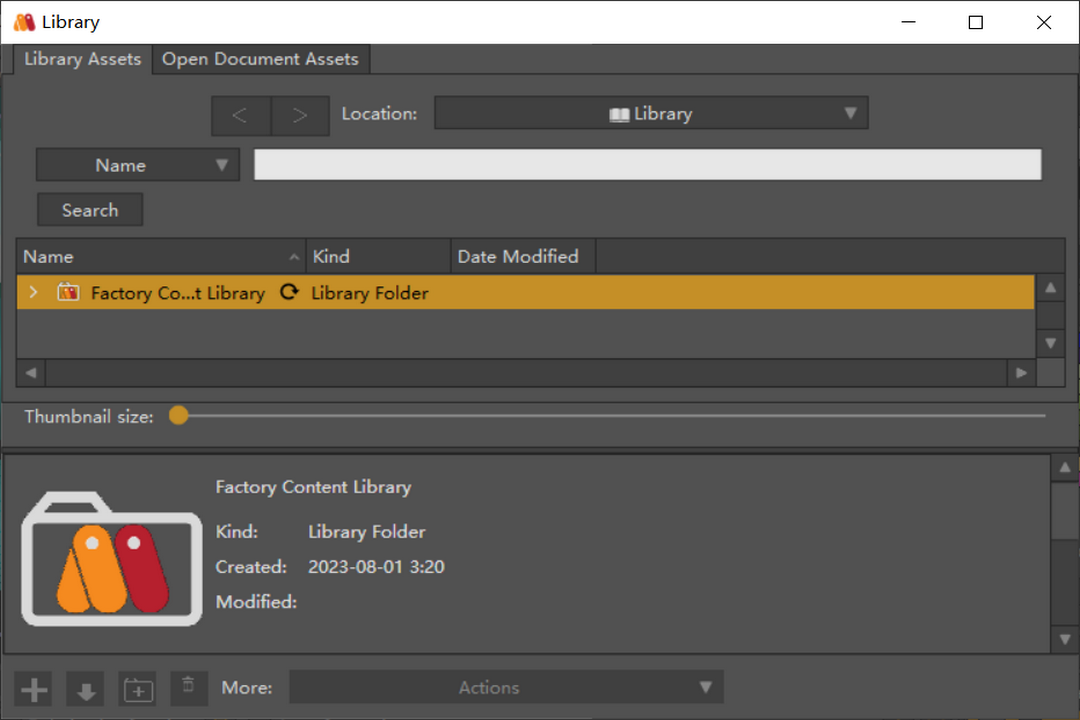Screen dimensions: 1080x720
Task: Click the back navigation arrow
Action: 240,115
